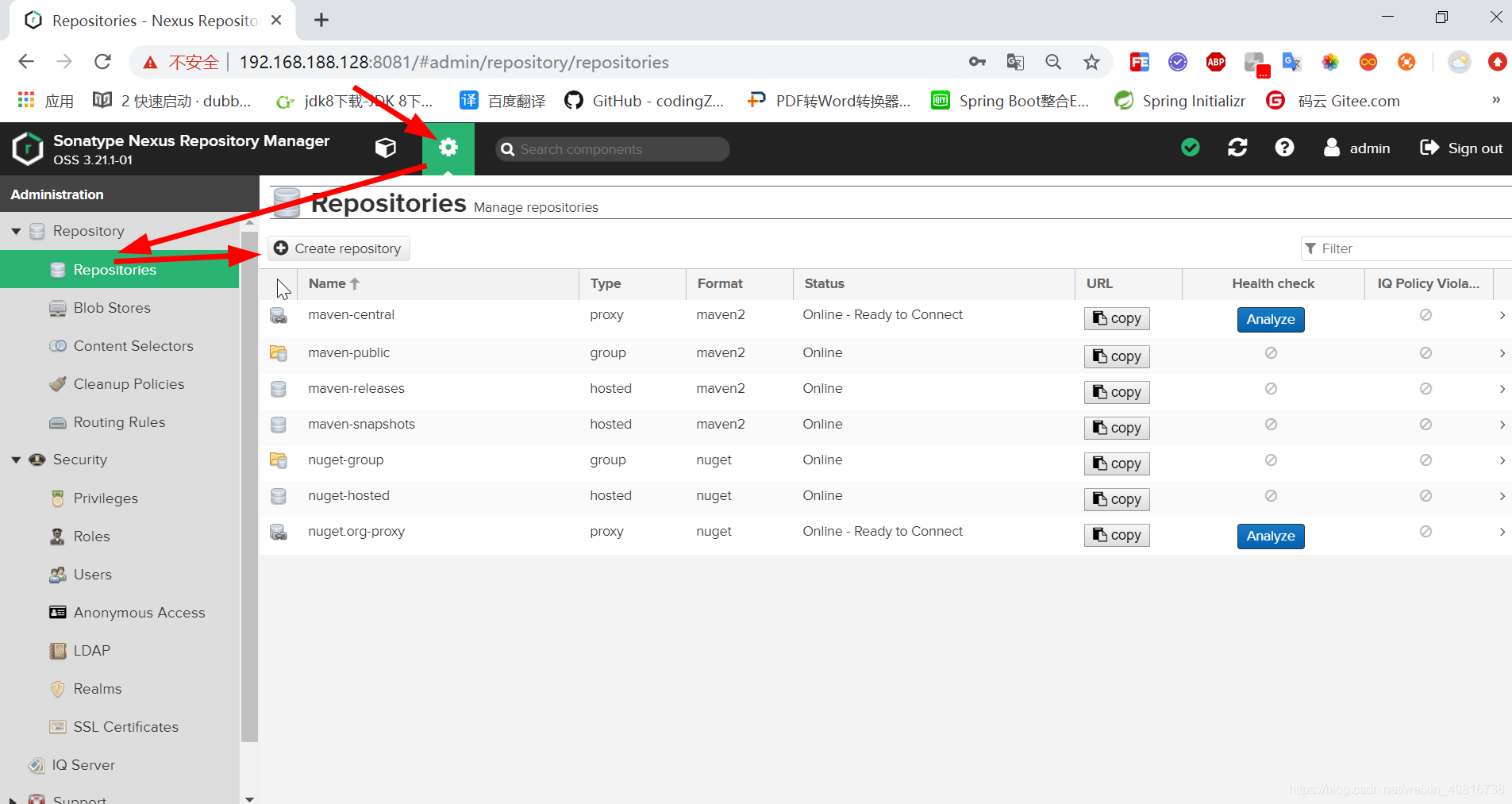Select Repositories in sidebar

[119, 270]
